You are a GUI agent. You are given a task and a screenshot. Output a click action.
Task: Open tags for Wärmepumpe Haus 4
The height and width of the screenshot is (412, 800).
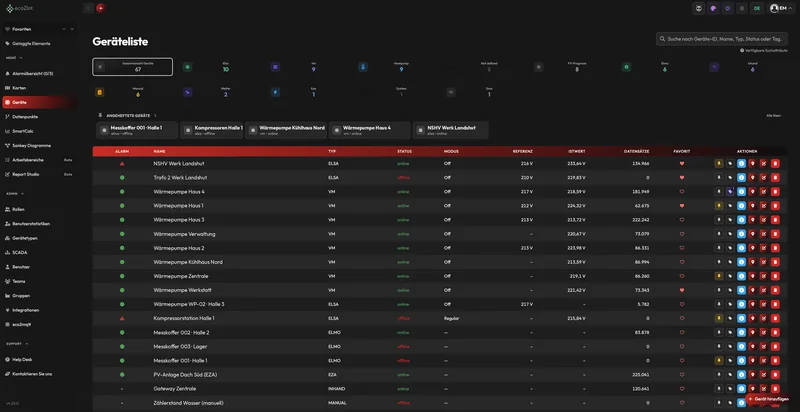pyautogui.click(x=730, y=192)
